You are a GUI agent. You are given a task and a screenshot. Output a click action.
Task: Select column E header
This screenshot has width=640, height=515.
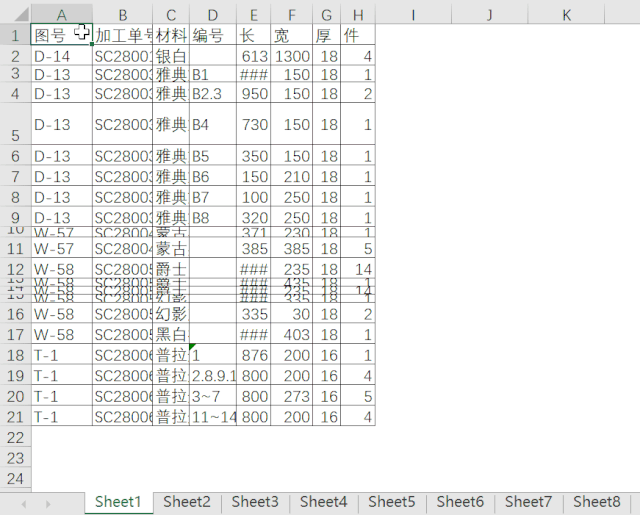click(x=253, y=15)
